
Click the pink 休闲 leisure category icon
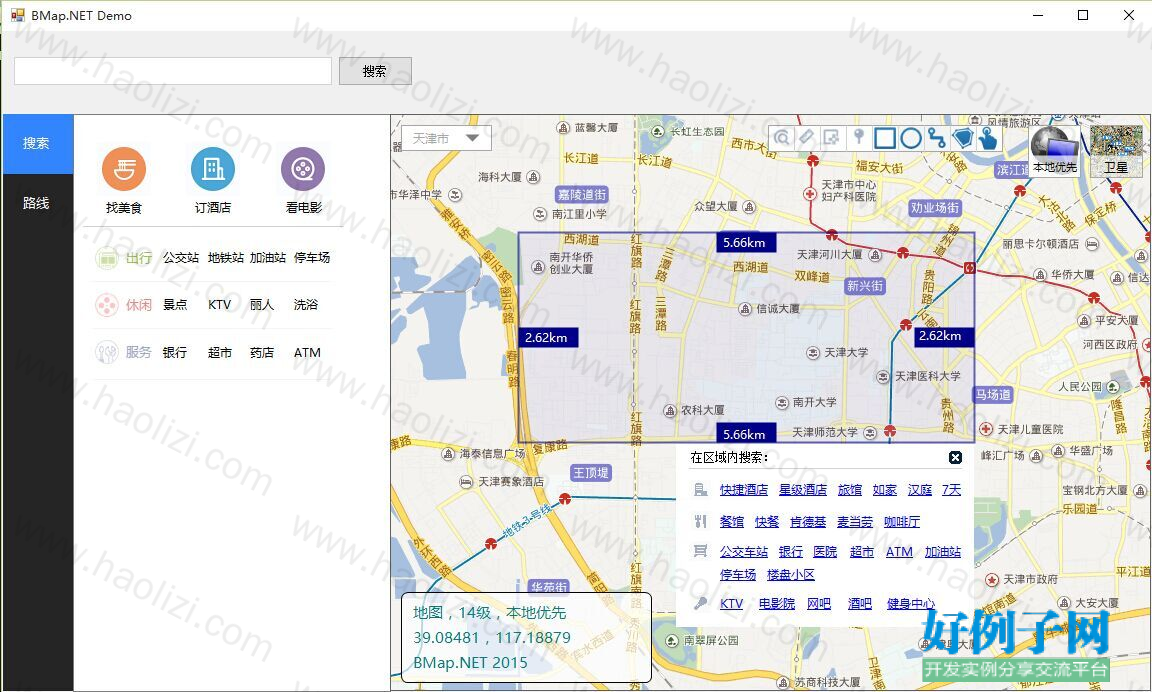click(107, 305)
